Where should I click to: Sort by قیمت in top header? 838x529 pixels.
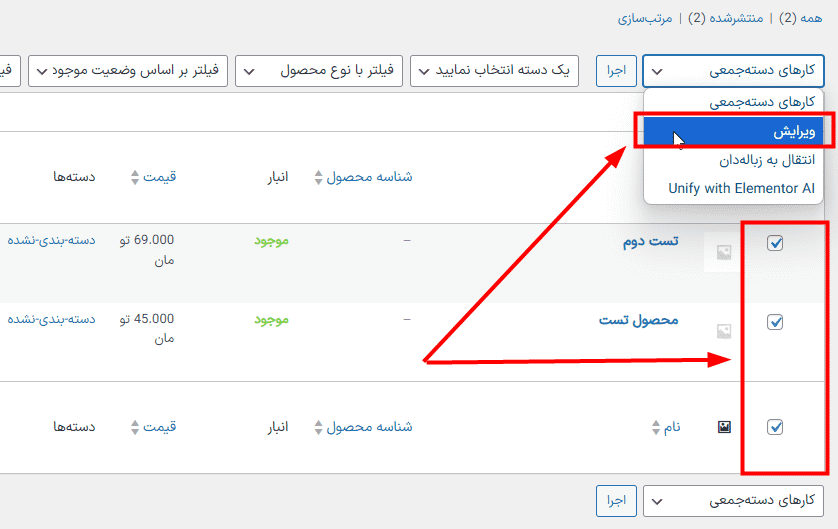159,177
